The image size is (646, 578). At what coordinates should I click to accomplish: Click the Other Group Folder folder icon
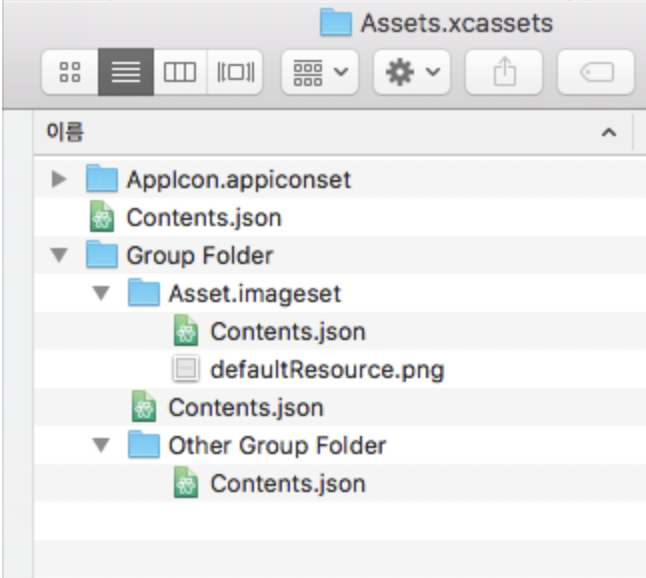point(144,445)
